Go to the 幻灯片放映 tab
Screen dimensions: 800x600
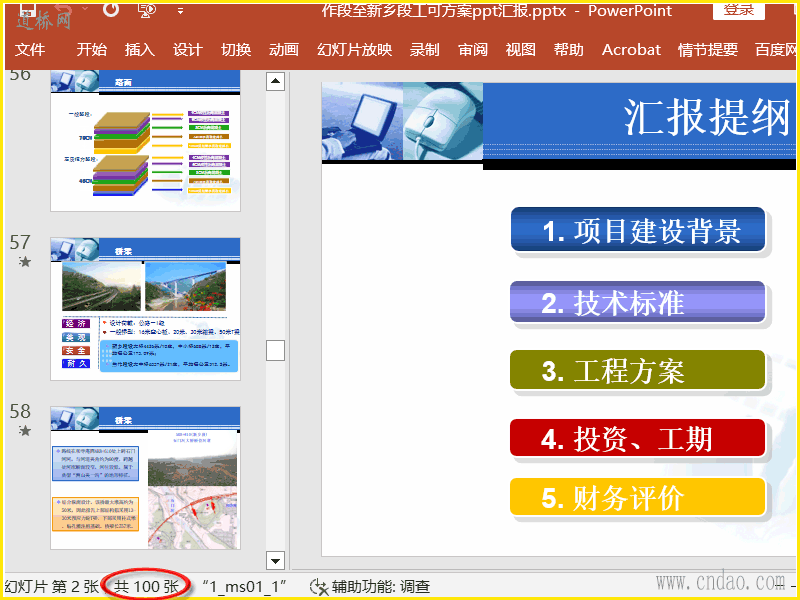(x=355, y=49)
